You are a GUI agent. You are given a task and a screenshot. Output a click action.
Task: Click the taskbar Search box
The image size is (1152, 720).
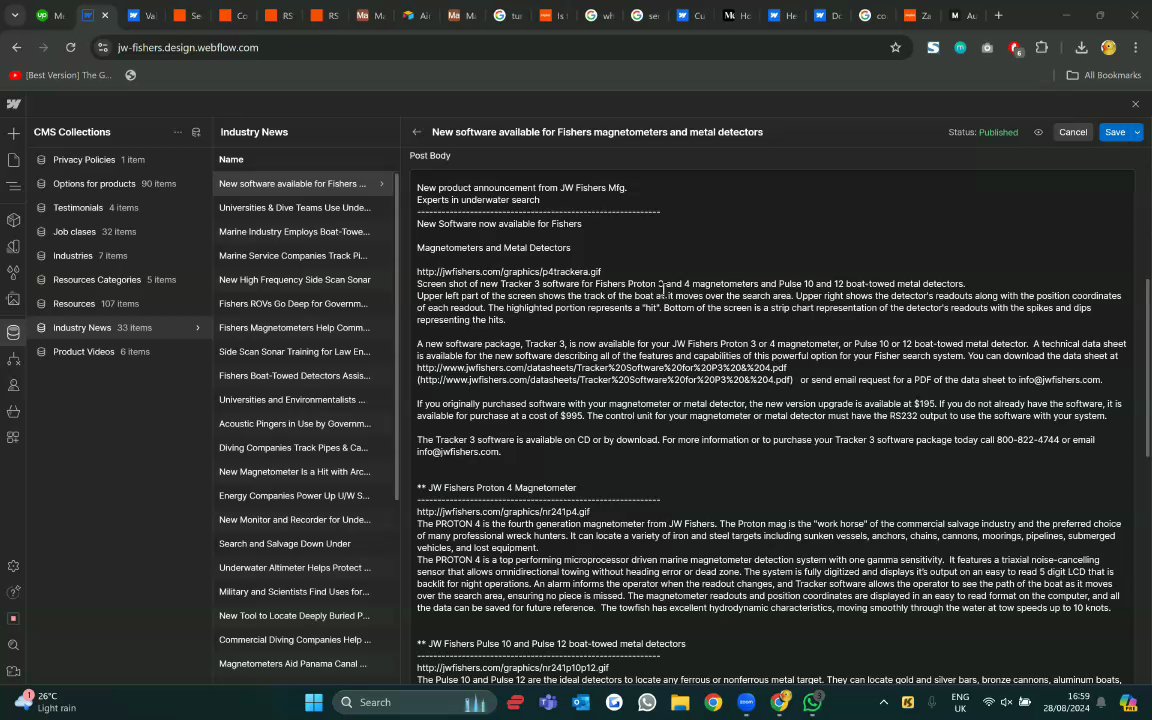tap(414, 703)
